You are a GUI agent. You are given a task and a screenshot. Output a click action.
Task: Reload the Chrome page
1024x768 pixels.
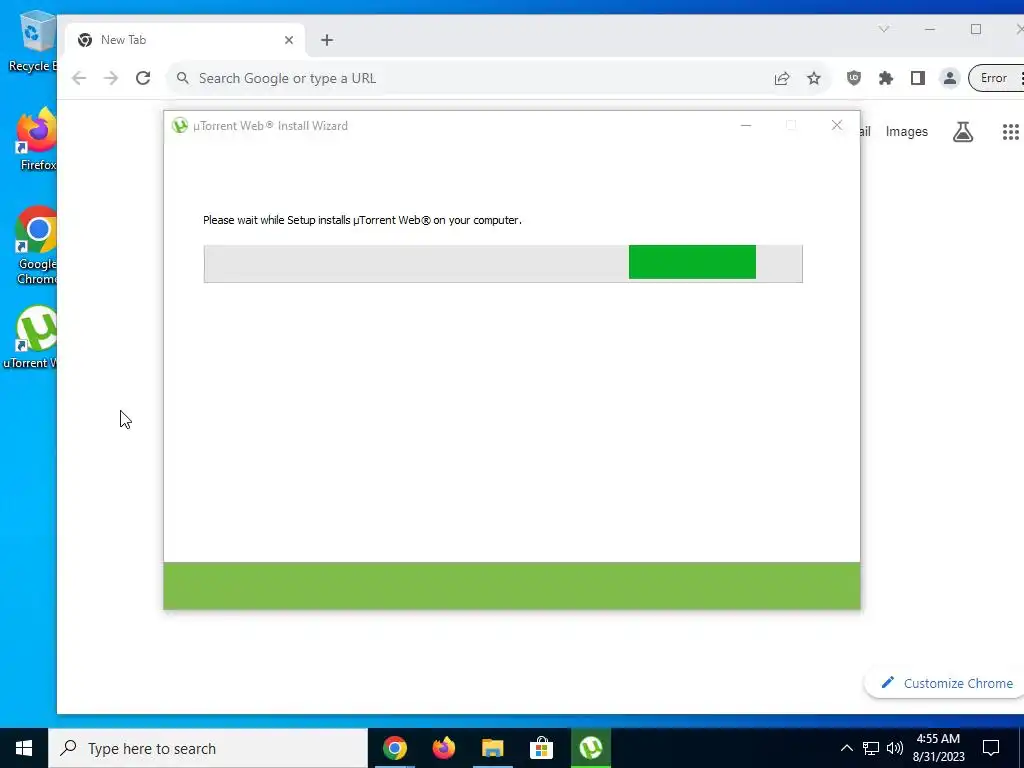click(x=143, y=78)
